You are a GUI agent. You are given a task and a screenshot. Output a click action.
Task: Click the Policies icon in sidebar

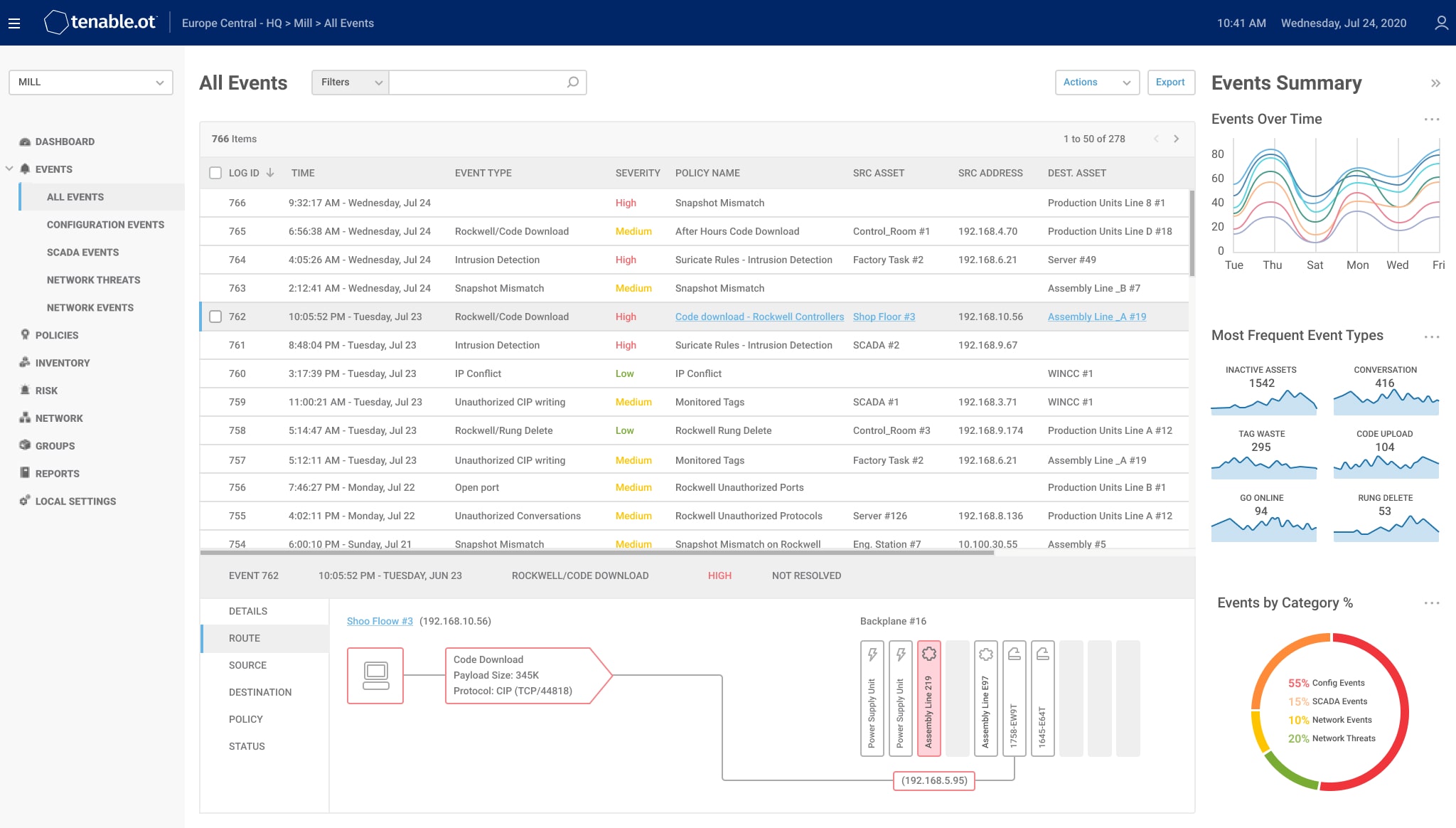pos(25,335)
